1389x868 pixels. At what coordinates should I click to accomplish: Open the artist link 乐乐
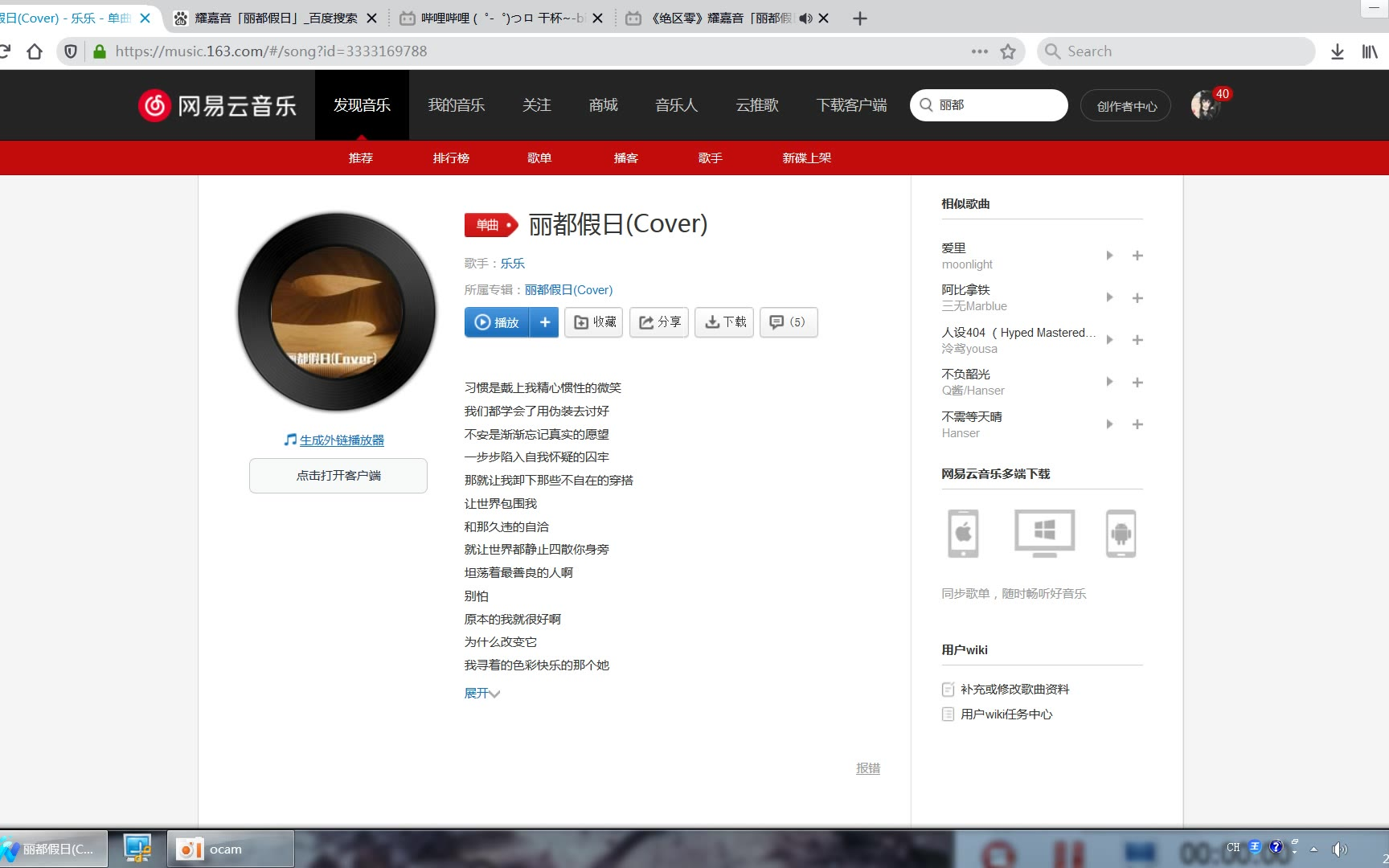click(512, 264)
